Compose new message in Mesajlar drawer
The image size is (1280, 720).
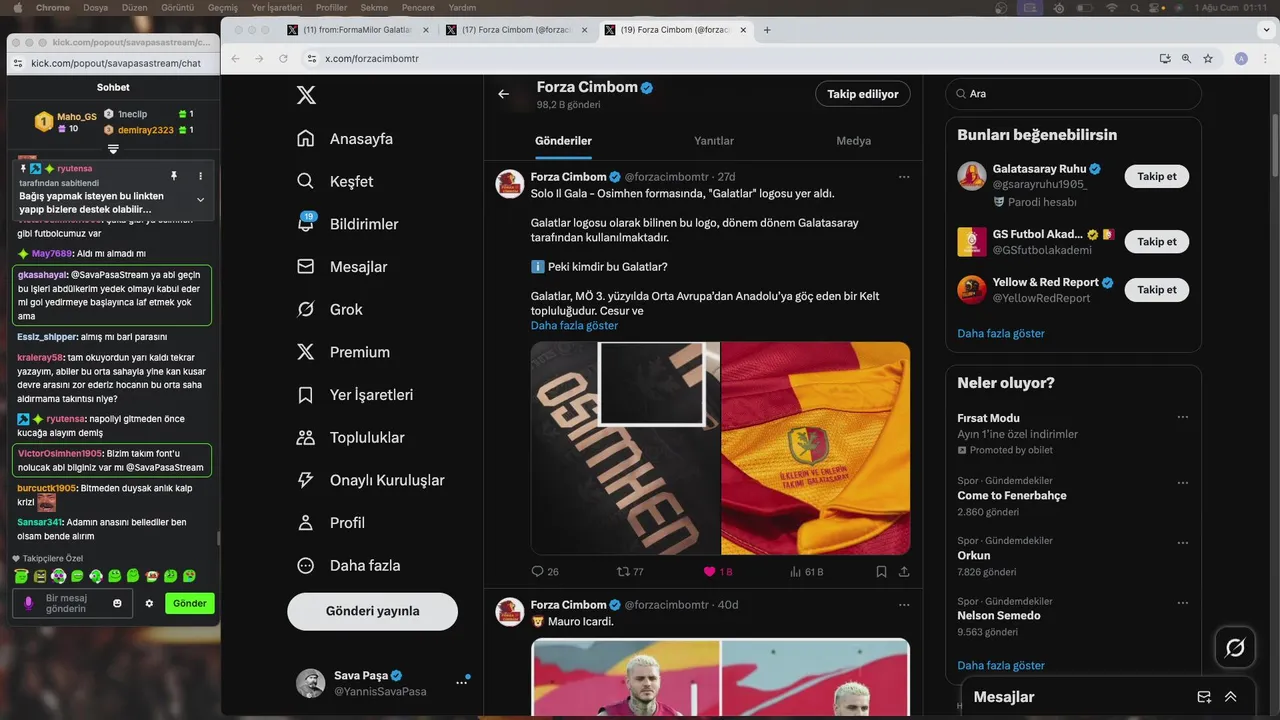click(1204, 697)
